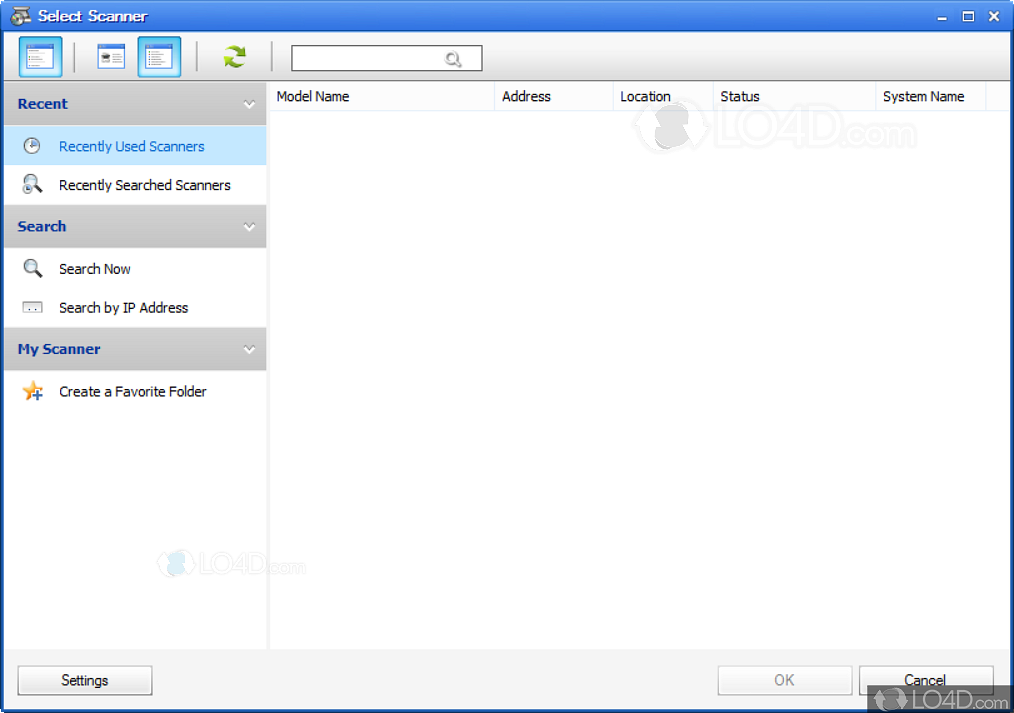
Task: Click the scanner app icon in title bar
Action: (x=21, y=16)
